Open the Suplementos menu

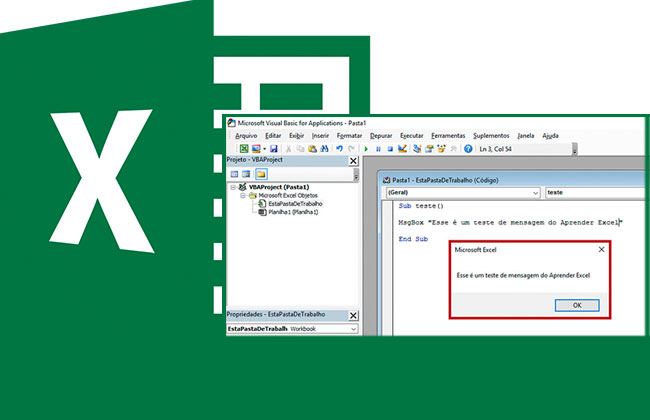[x=492, y=136]
